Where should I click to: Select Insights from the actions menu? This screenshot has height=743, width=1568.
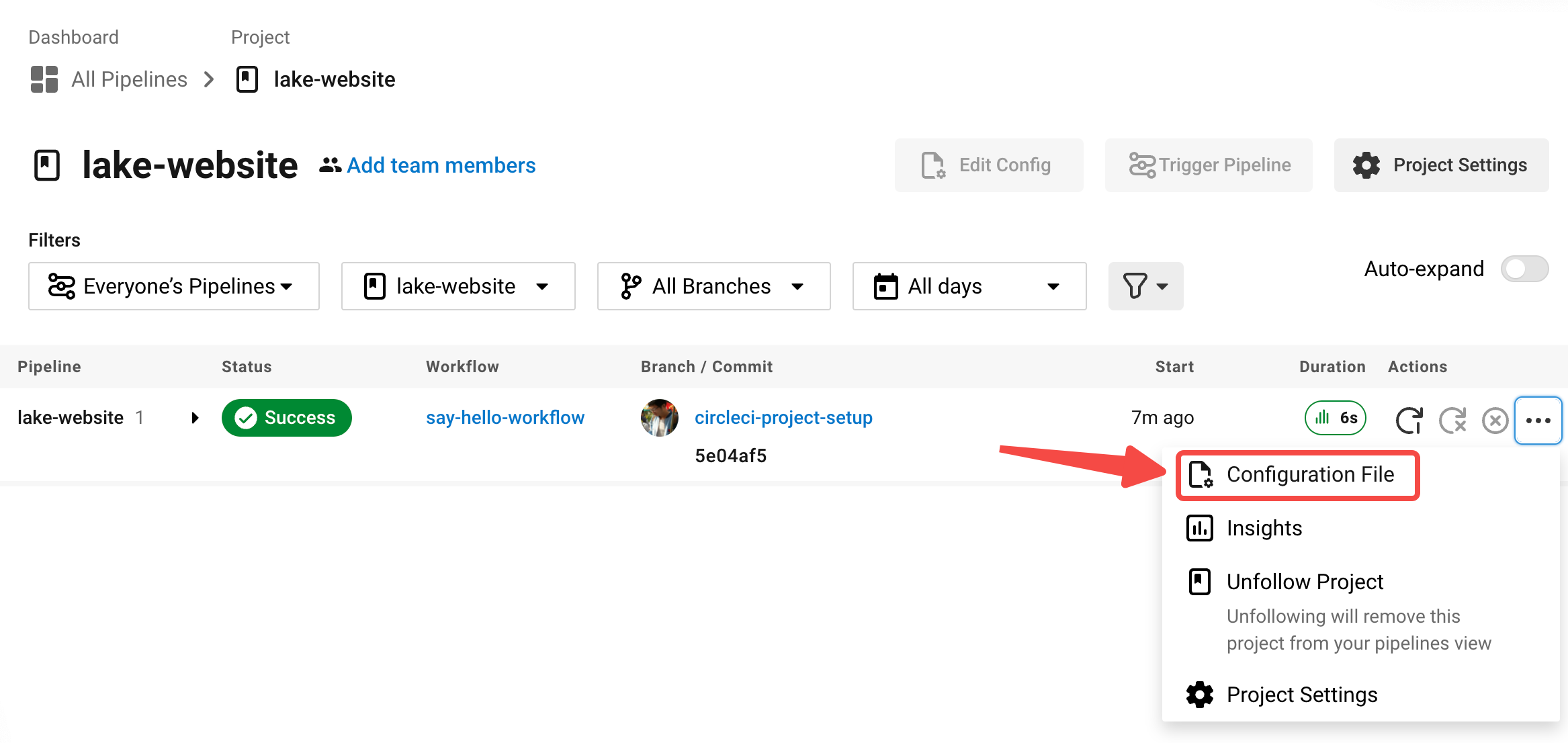(1264, 529)
